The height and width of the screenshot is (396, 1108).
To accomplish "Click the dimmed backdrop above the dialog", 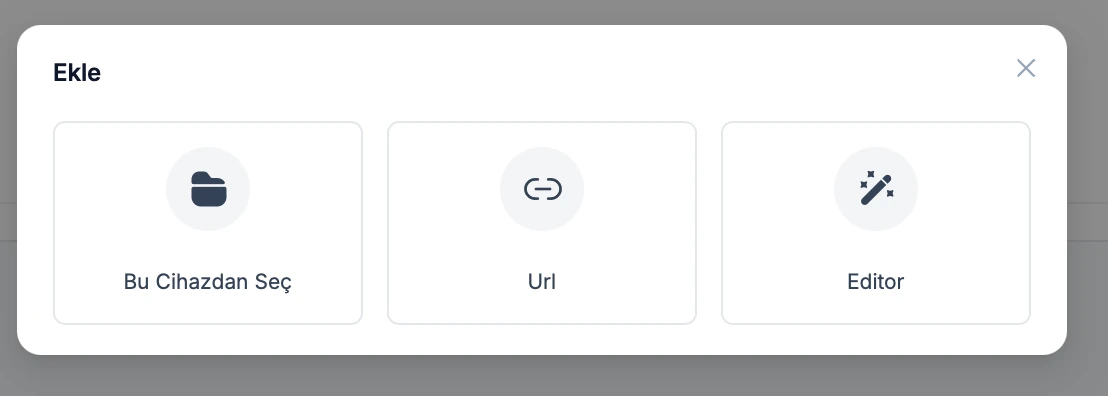I will [554, 11].
